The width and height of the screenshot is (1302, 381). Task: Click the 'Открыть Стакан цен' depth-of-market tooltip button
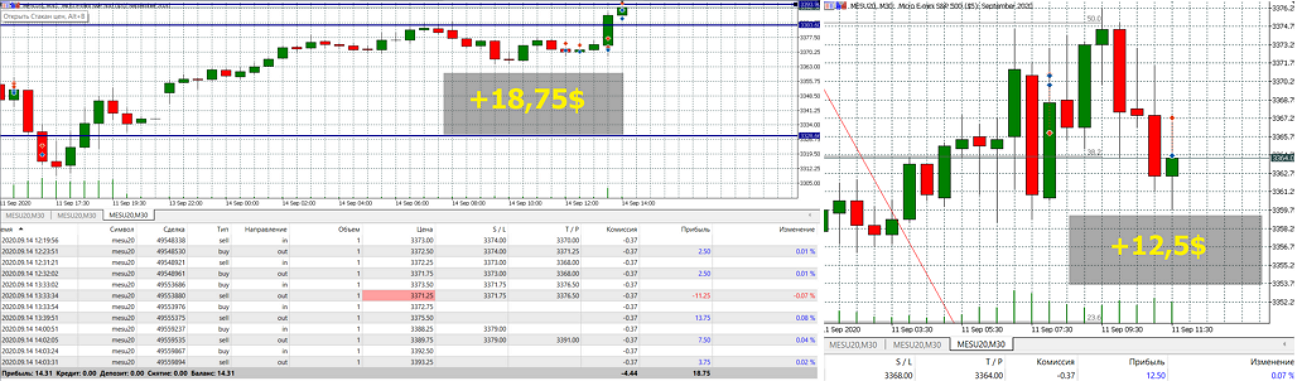point(44,17)
